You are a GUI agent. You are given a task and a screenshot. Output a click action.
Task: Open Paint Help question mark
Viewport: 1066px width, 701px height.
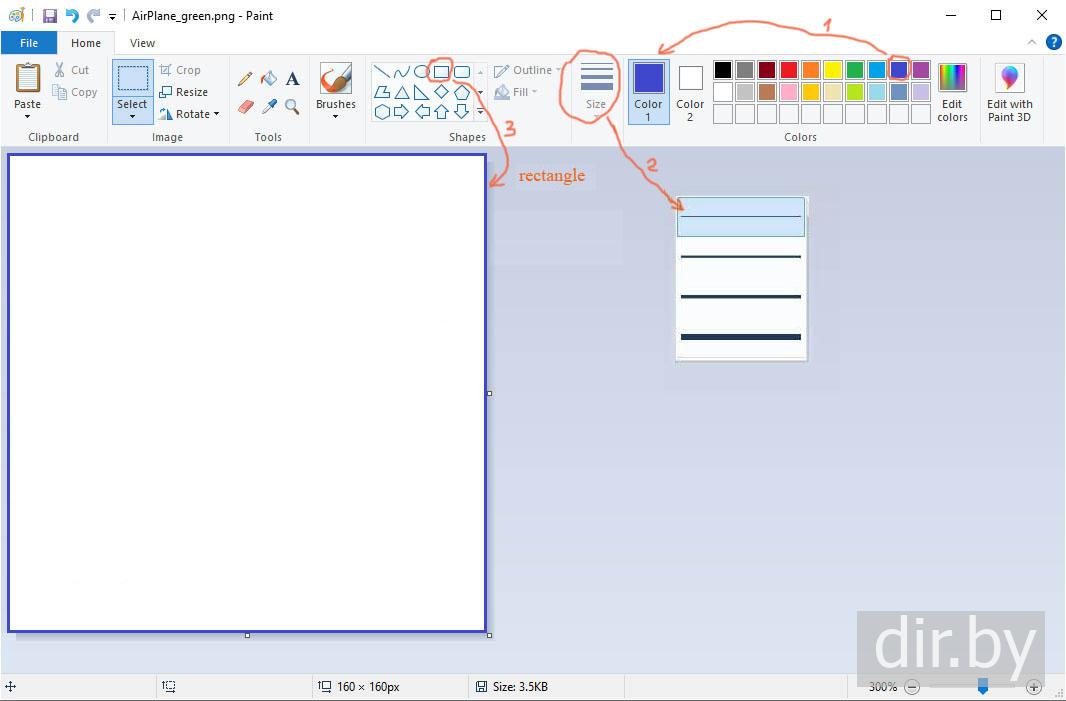point(1053,42)
